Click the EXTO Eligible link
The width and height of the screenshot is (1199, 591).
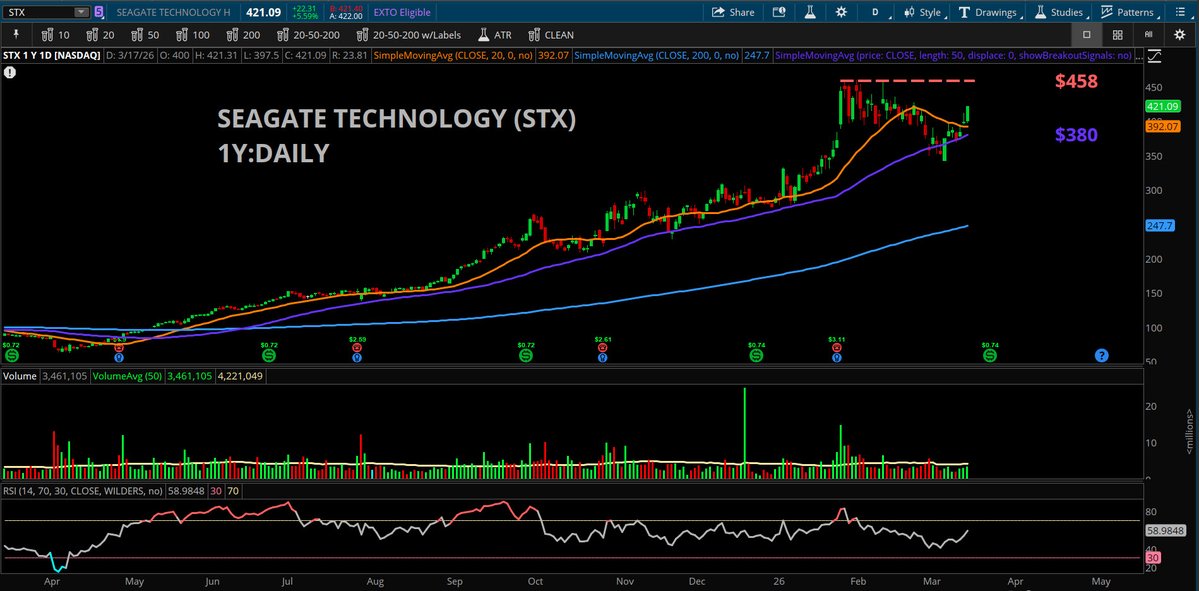(402, 12)
